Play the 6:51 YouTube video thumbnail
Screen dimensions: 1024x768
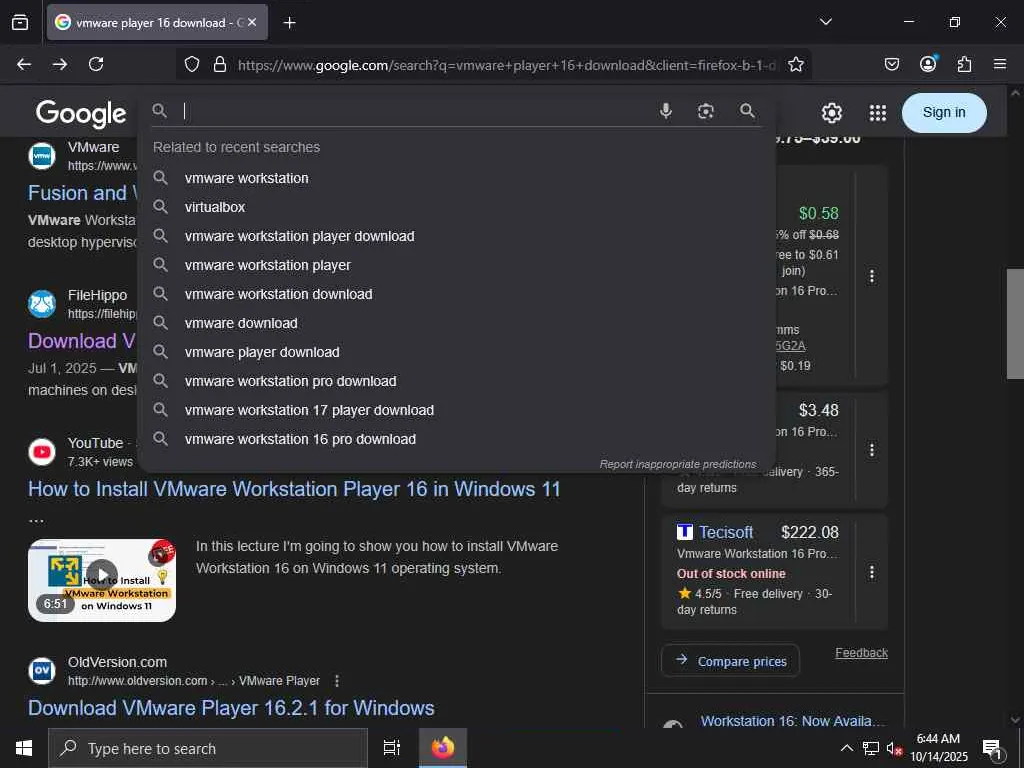pos(102,580)
